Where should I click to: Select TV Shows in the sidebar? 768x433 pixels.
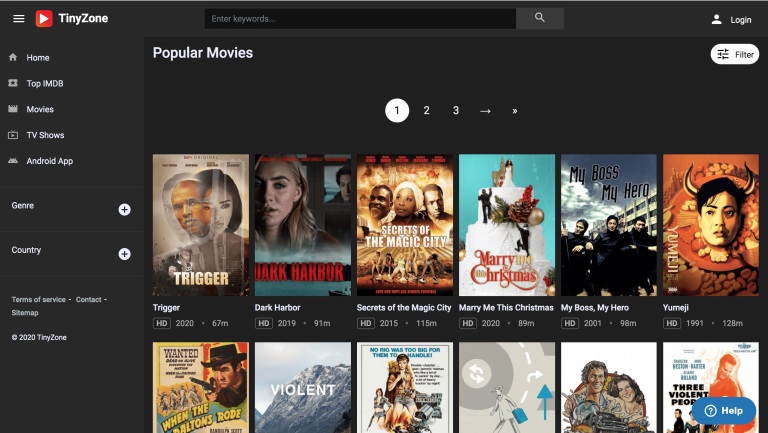(45, 135)
